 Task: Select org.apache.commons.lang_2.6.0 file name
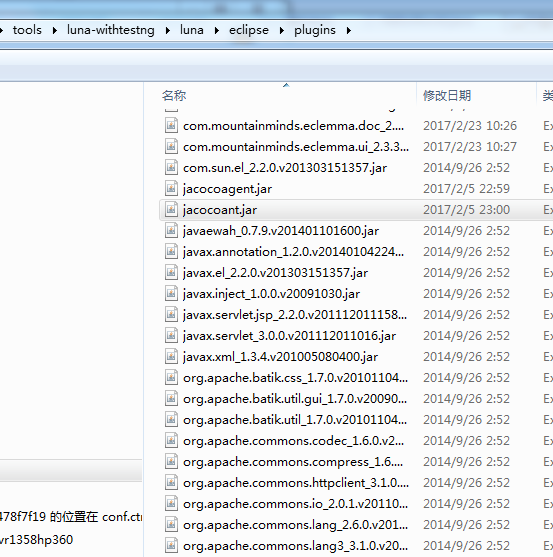point(296,524)
